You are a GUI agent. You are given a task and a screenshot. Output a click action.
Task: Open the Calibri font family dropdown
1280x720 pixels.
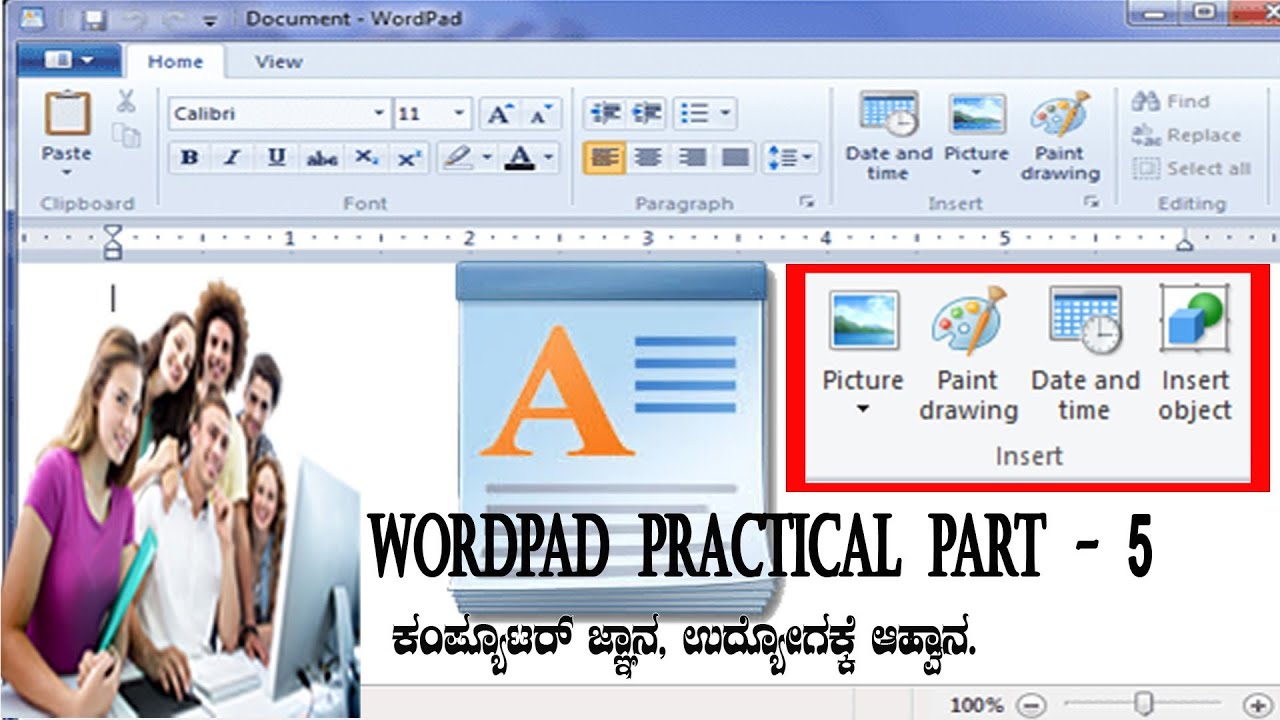click(x=379, y=113)
